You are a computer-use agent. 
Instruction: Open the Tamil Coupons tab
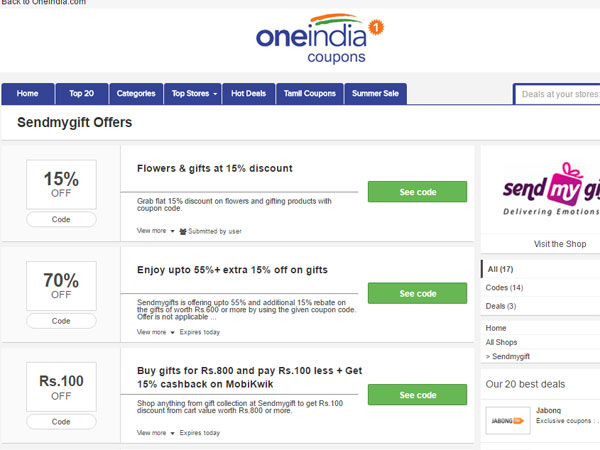pos(306,94)
